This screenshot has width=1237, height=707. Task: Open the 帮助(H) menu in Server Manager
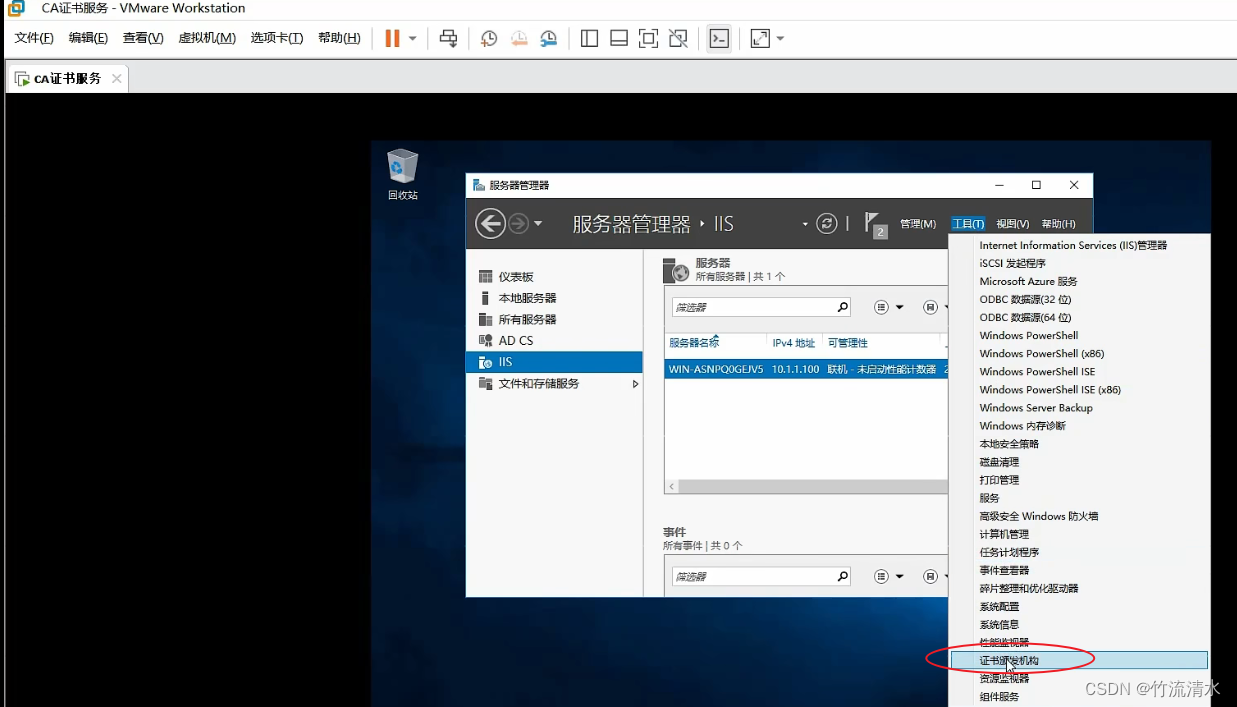(1058, 224)
